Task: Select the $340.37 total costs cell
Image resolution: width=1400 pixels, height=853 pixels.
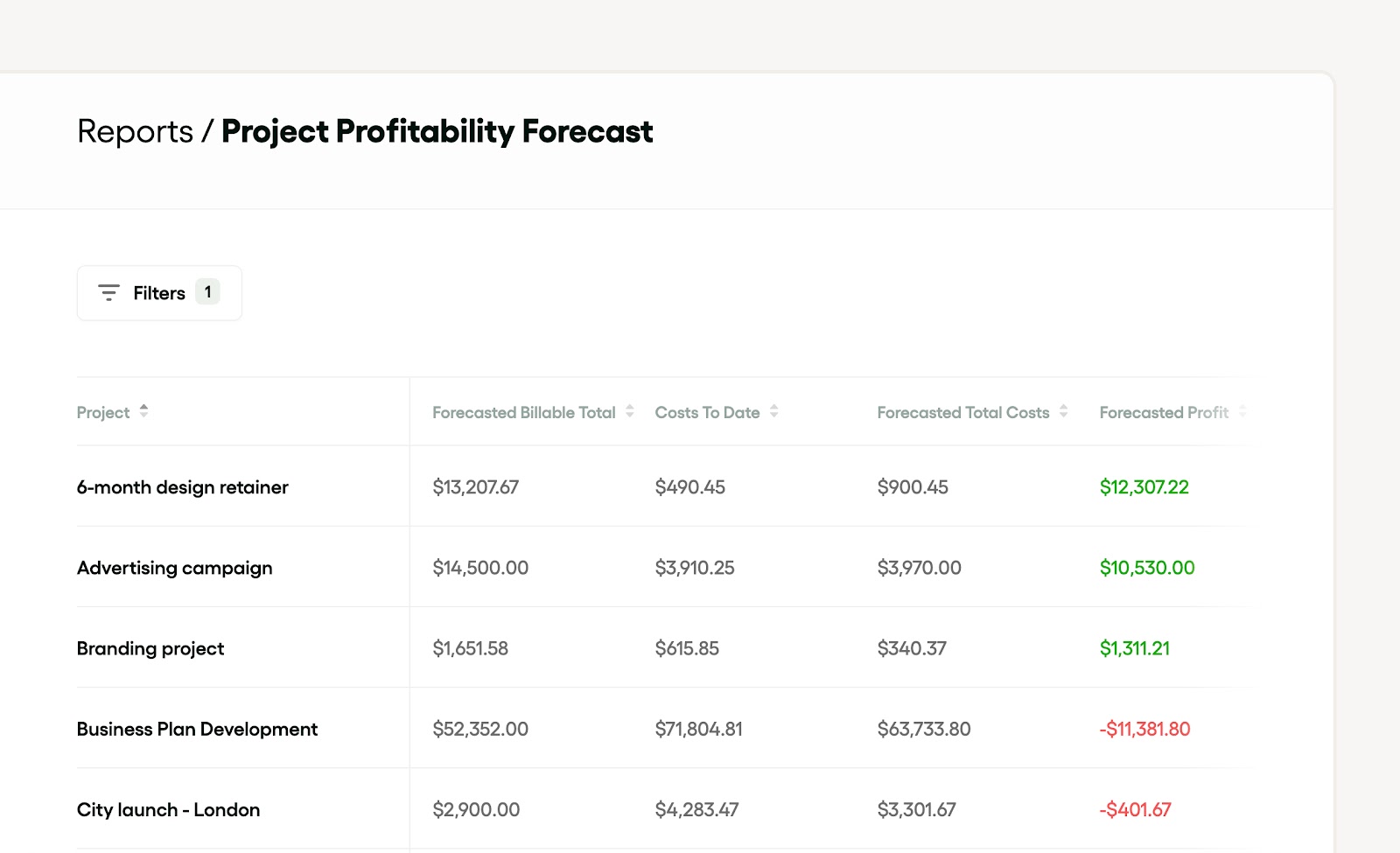Action: pos(912,648)
